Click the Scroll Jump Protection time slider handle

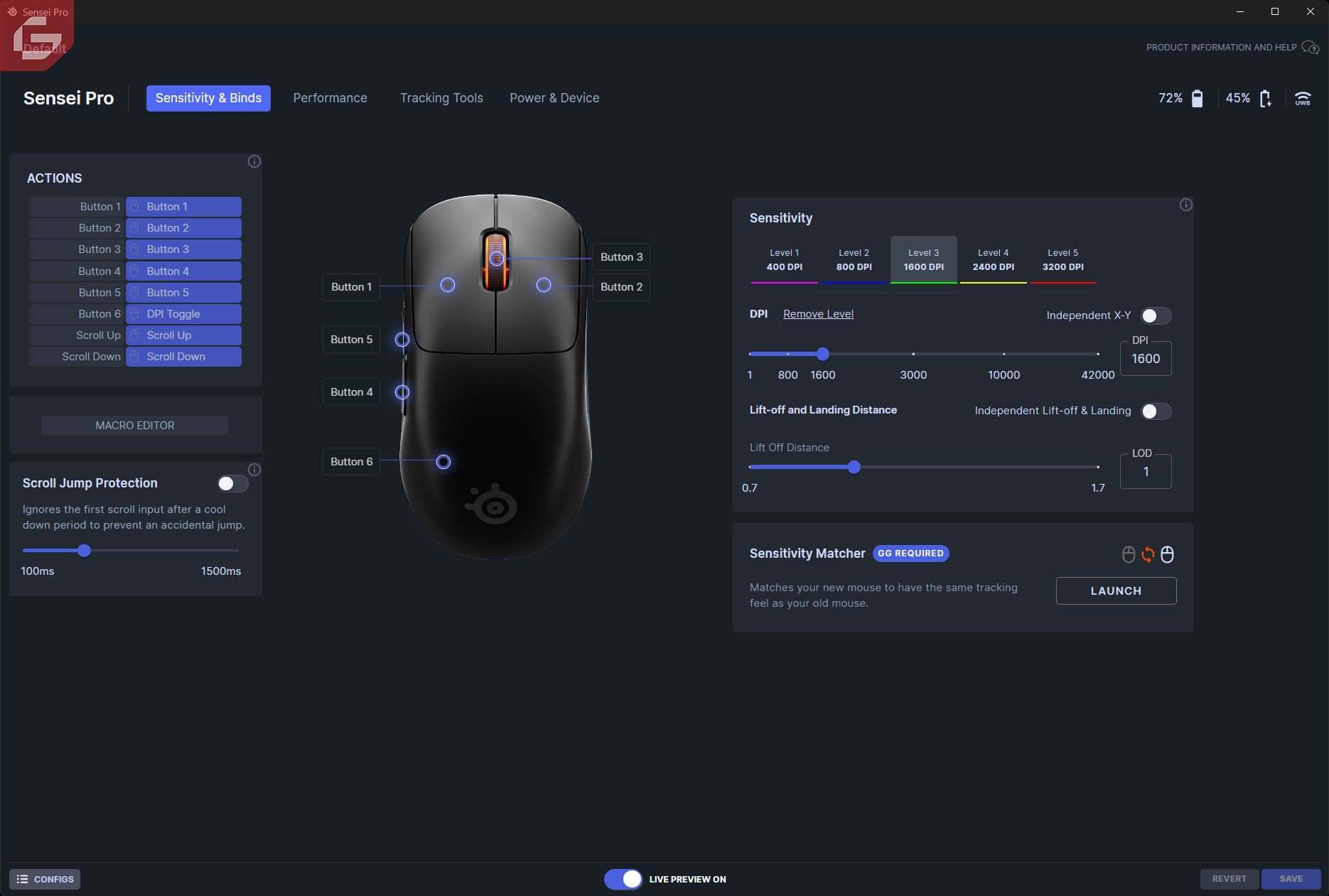point(85,551)
